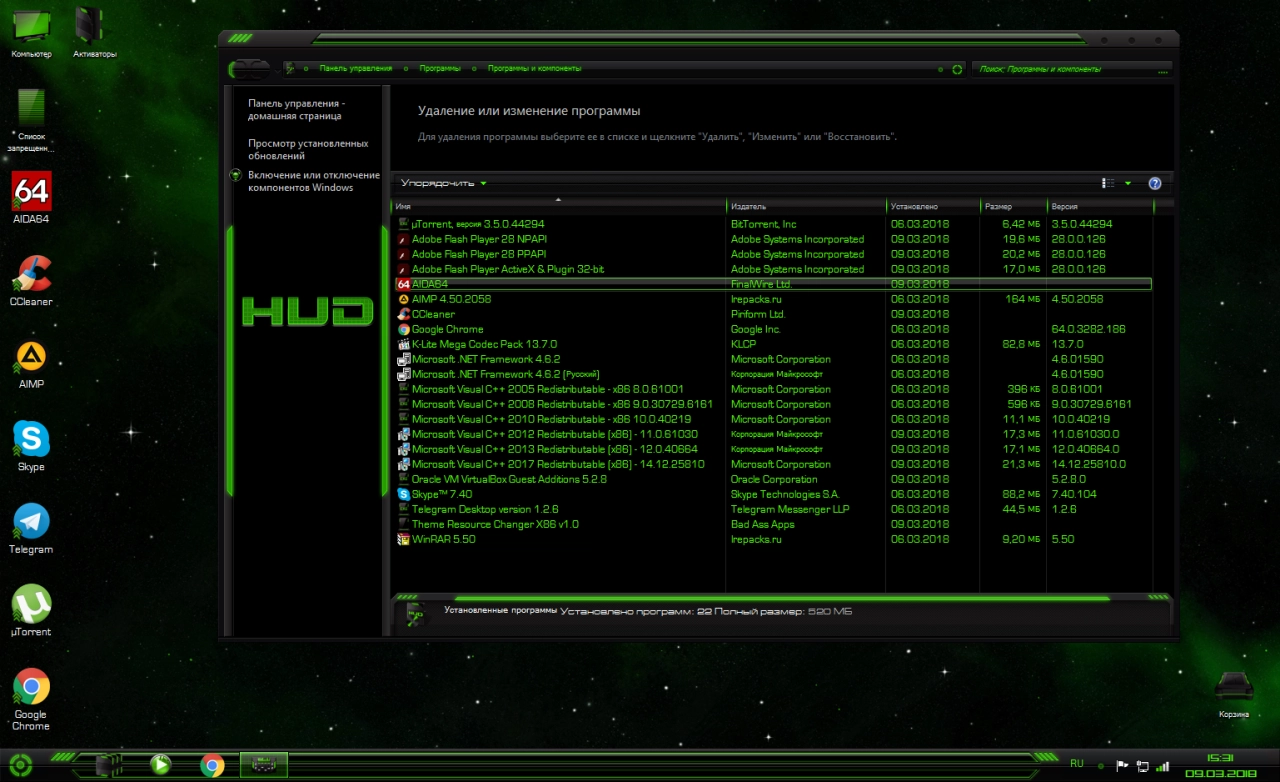
Task: Select the Список запрещен... desktop file
Action: click(x=31, y=120)
